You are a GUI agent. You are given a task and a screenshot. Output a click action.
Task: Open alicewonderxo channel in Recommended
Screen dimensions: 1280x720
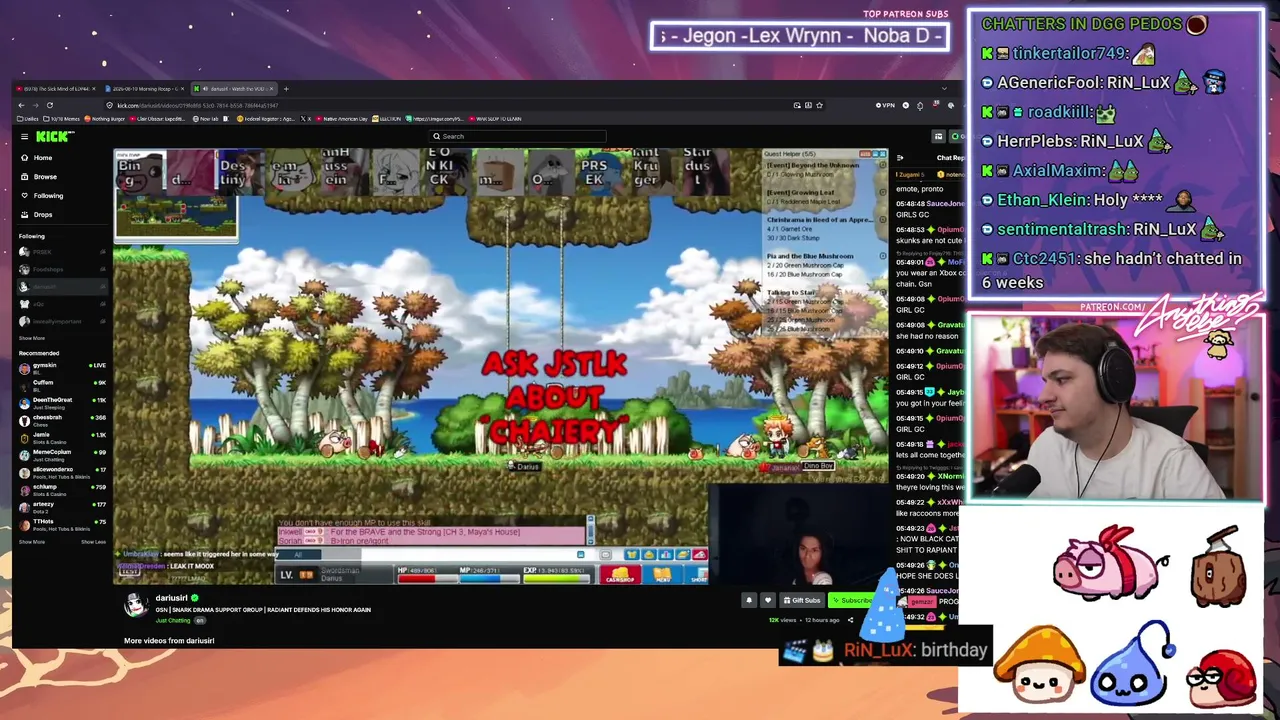point(62,472)
